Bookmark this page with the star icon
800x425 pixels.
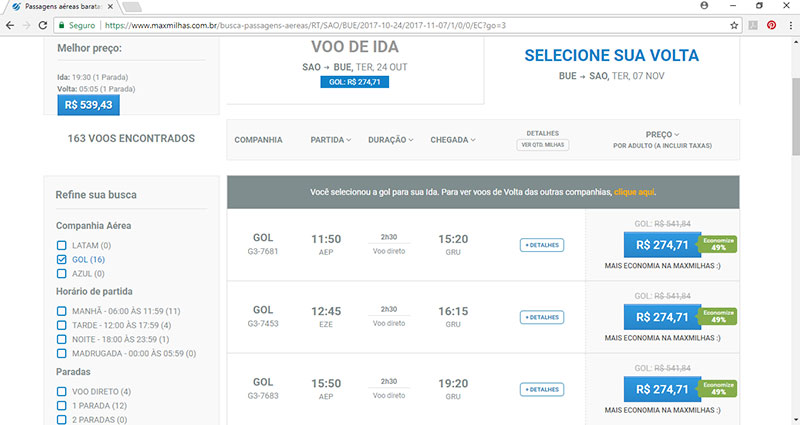[734, 25]
